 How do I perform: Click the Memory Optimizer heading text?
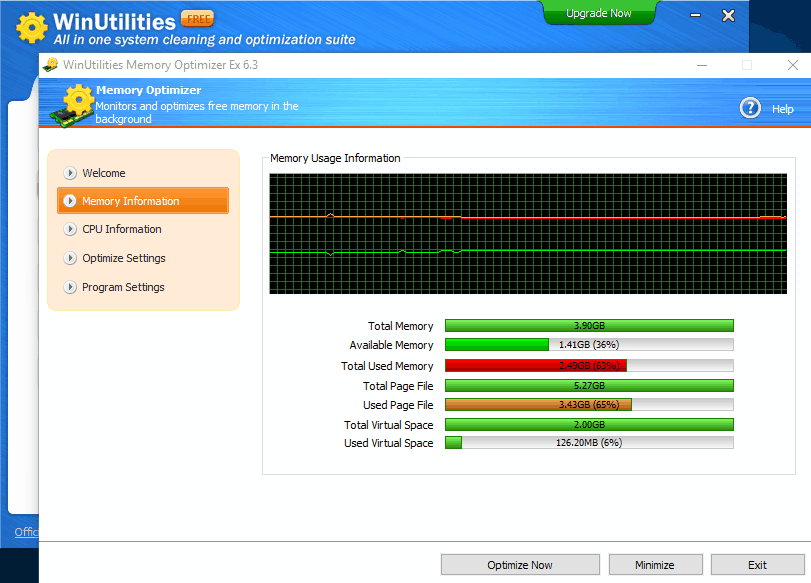tap(148, 90)
